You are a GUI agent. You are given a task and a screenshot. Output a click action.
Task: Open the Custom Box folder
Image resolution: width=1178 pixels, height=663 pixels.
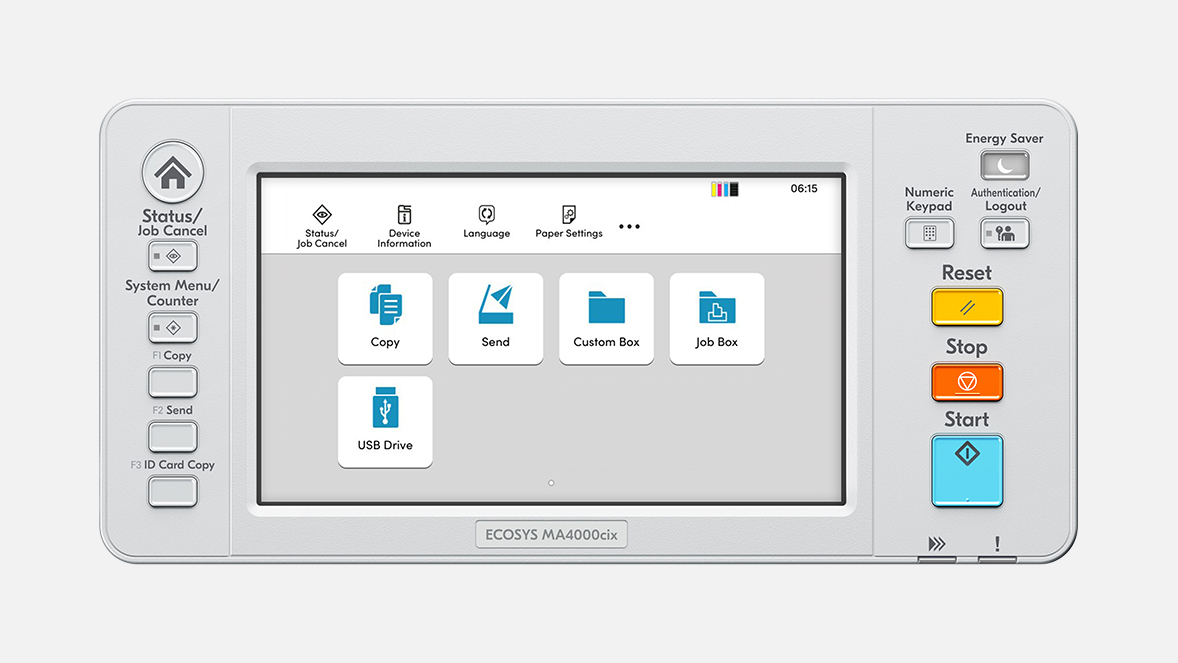click(606, 318)
